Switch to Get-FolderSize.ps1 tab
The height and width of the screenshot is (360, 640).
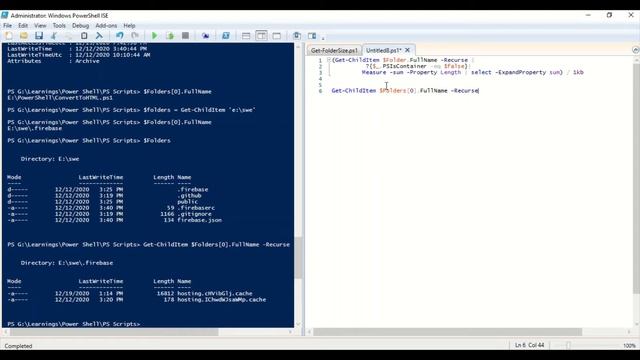334,50
